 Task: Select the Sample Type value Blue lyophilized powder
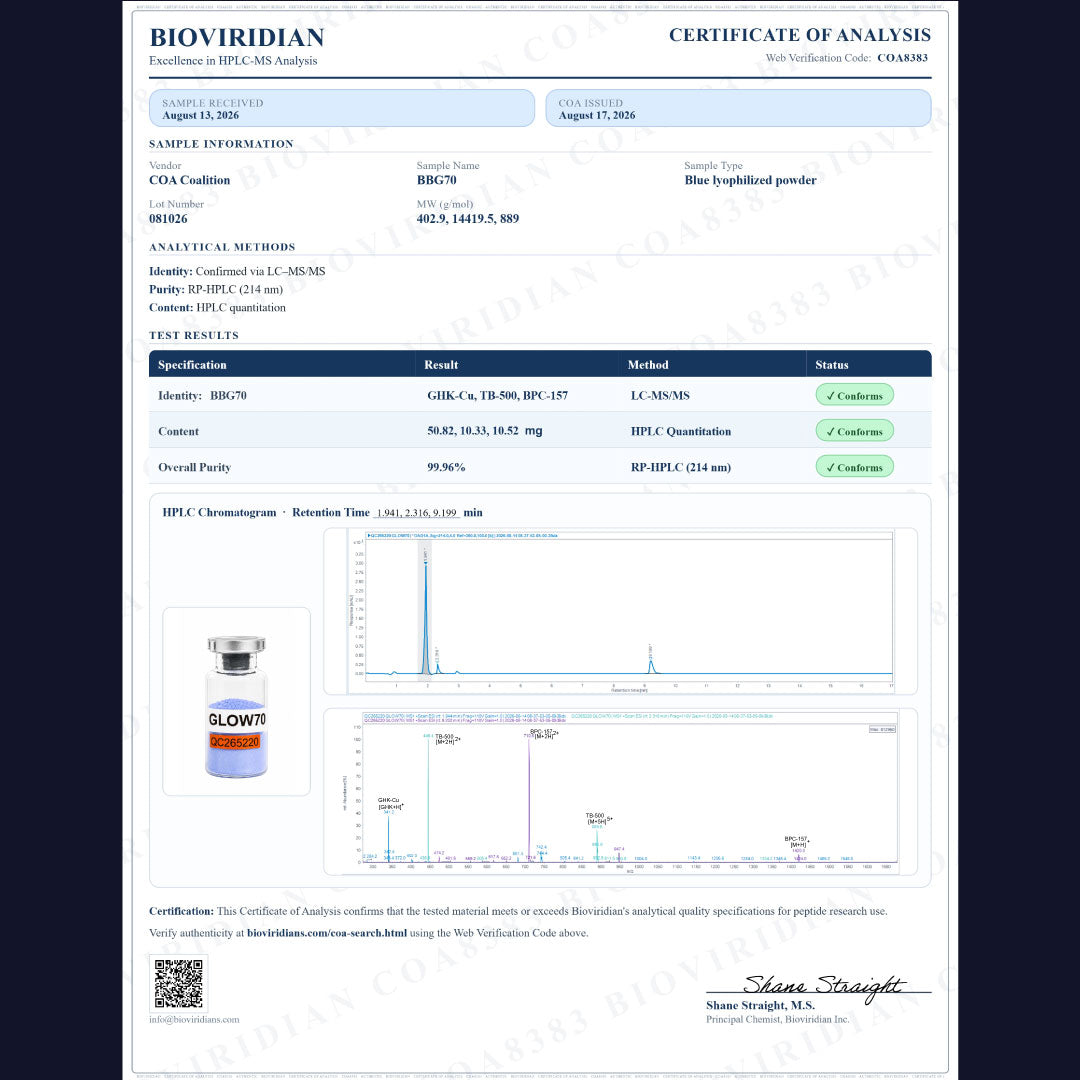point(750,180)
